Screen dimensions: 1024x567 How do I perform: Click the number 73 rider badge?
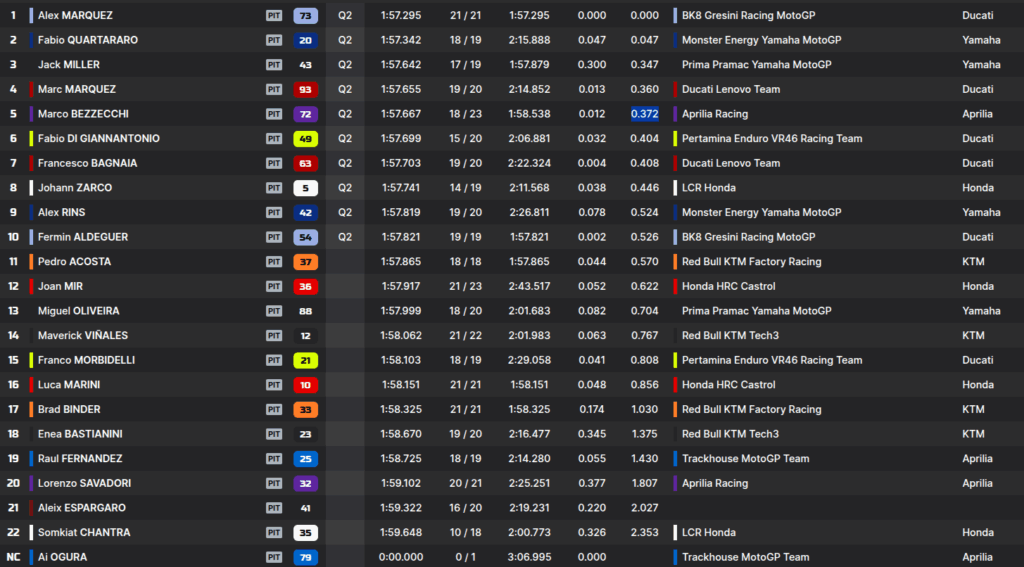(x=306, y=16)
